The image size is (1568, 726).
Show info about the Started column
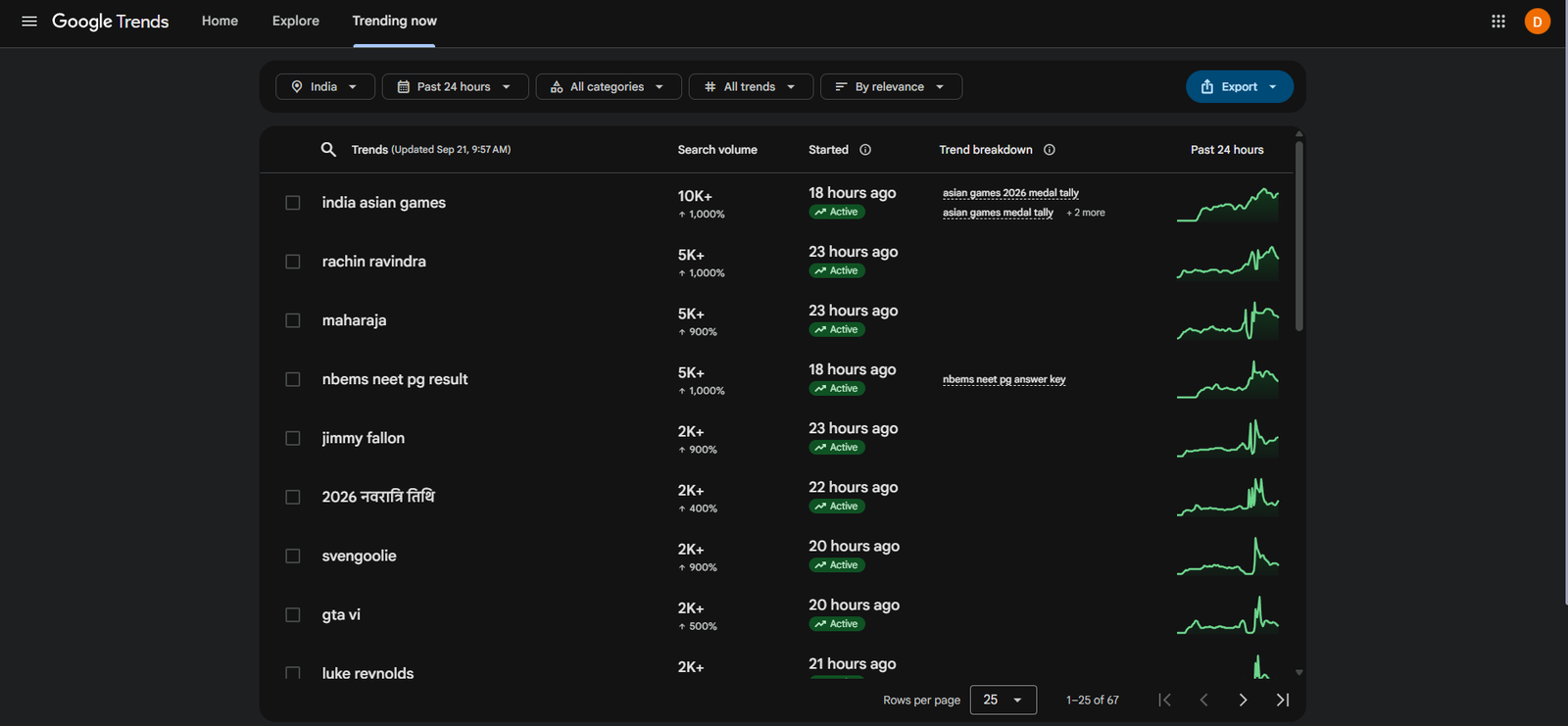865,150
